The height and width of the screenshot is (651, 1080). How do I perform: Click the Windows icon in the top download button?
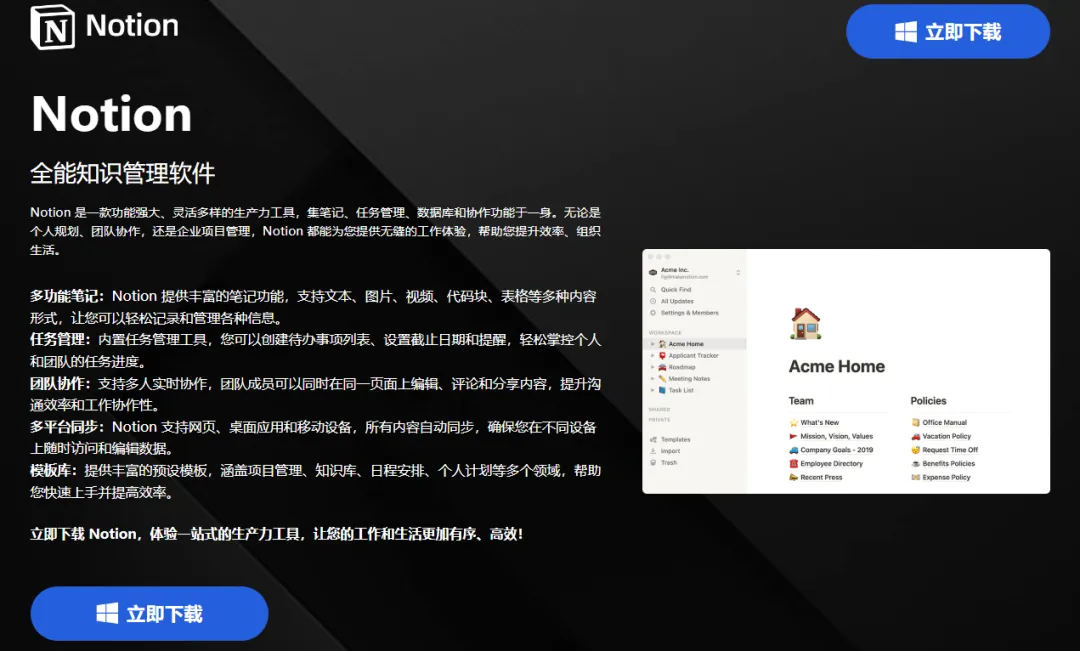906,32
